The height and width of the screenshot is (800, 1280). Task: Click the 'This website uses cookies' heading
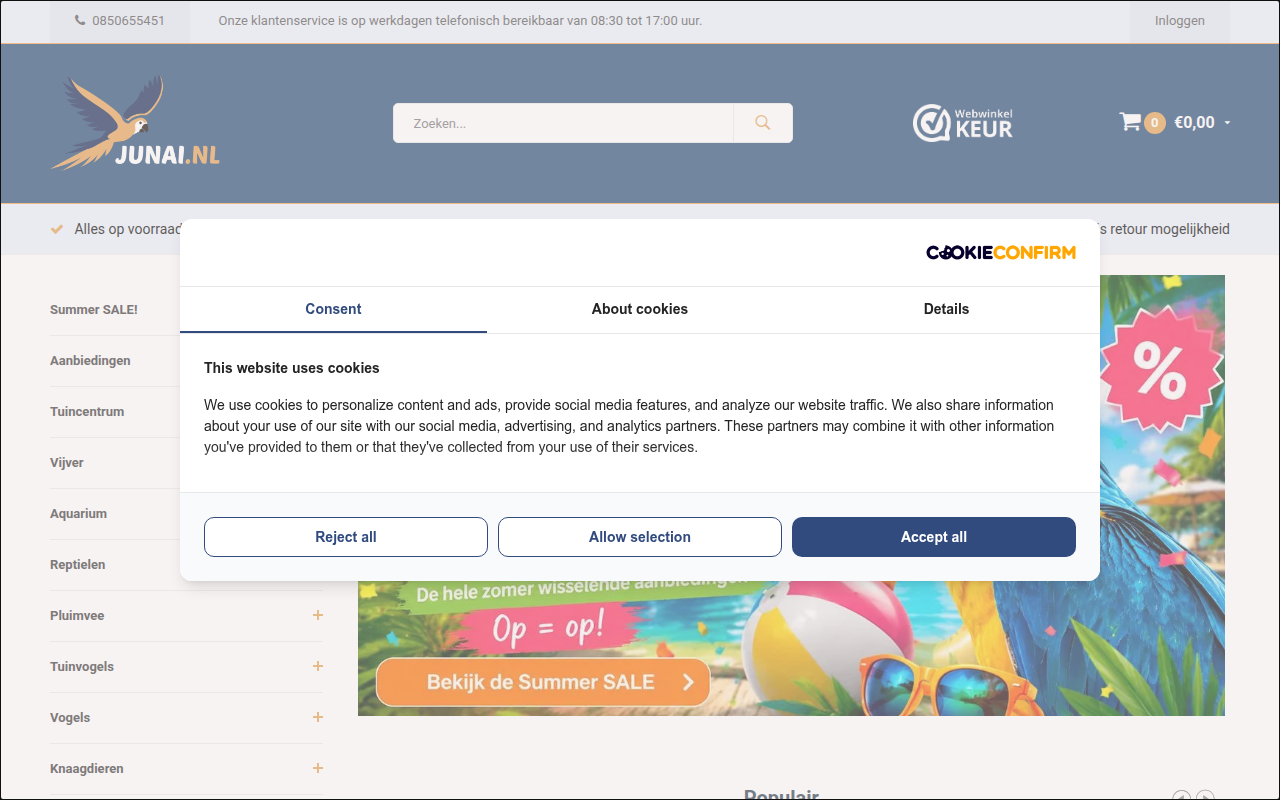click(291, 368)
